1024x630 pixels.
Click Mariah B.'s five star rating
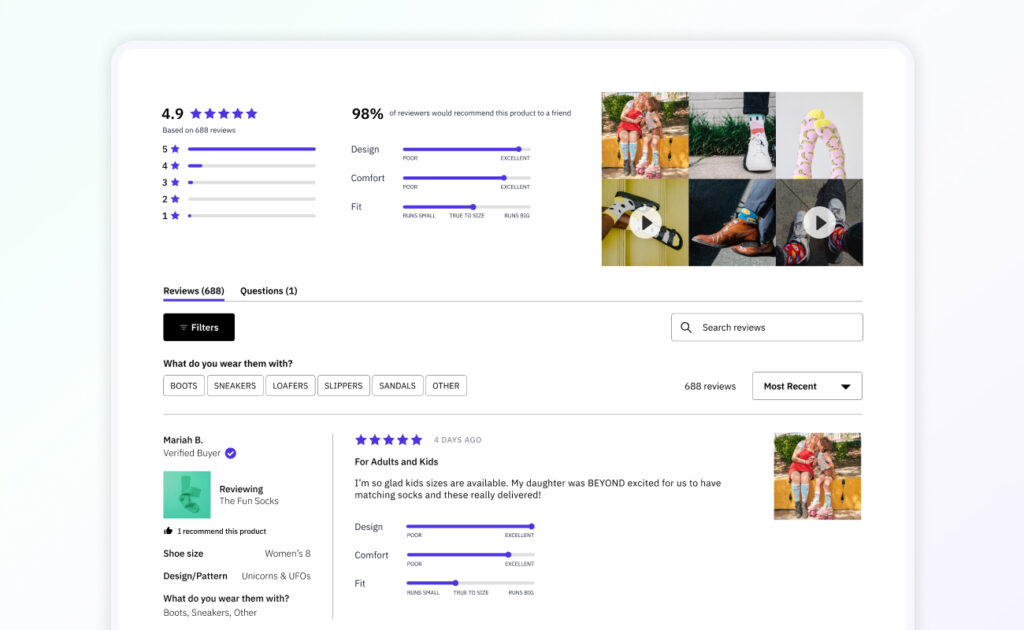click(389, 440)
